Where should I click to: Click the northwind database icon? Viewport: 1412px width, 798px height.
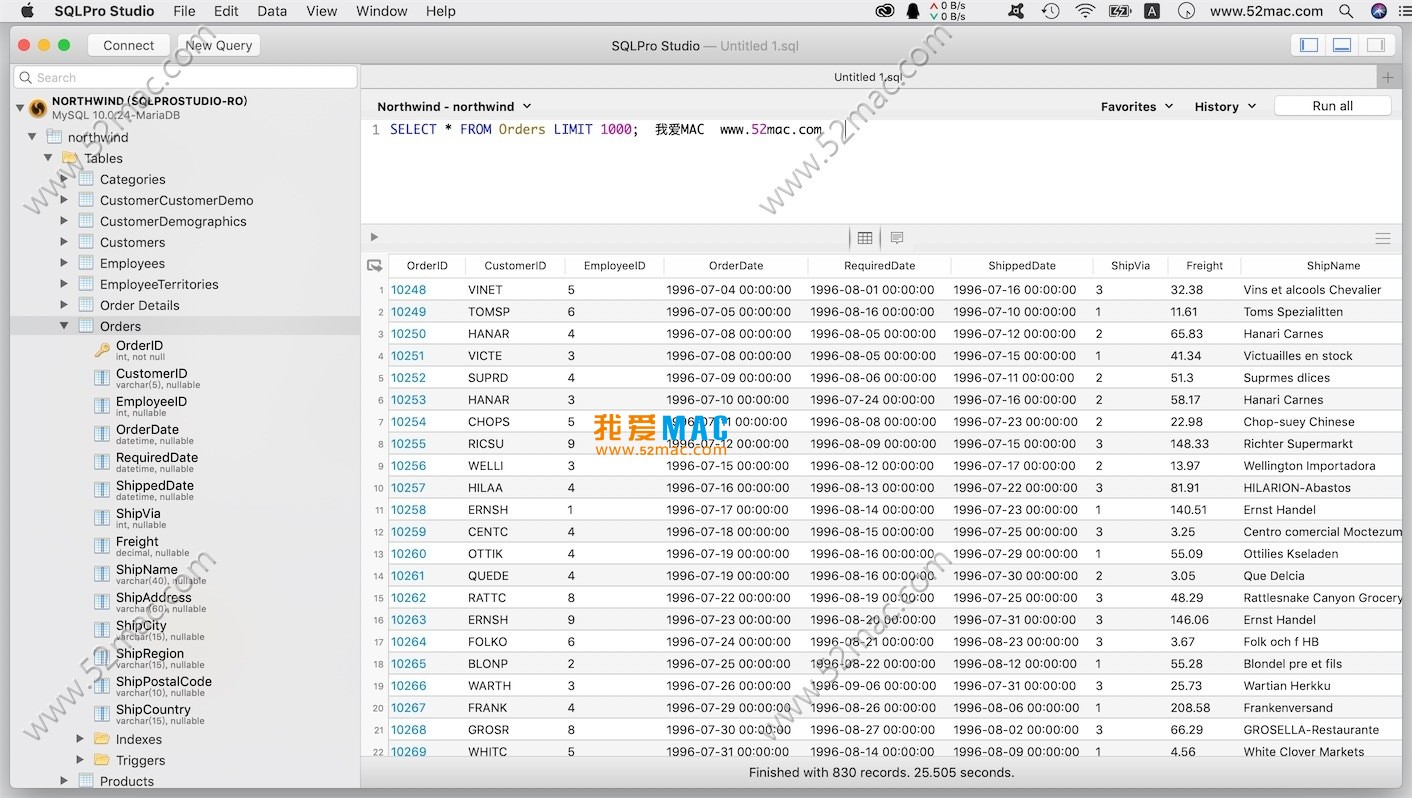pyautogui.click(x=54, y=137)
